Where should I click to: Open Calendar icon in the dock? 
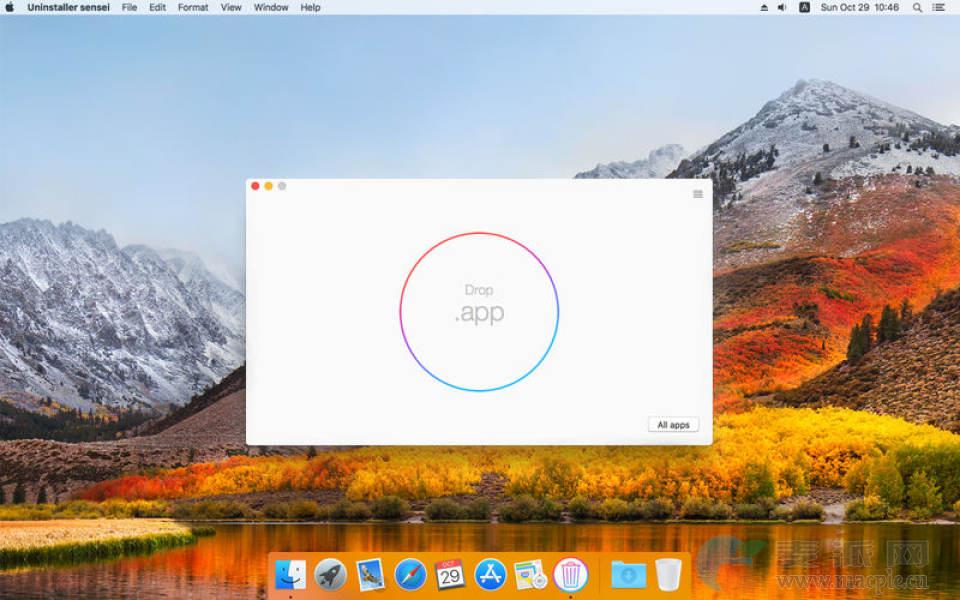[450, 574]
